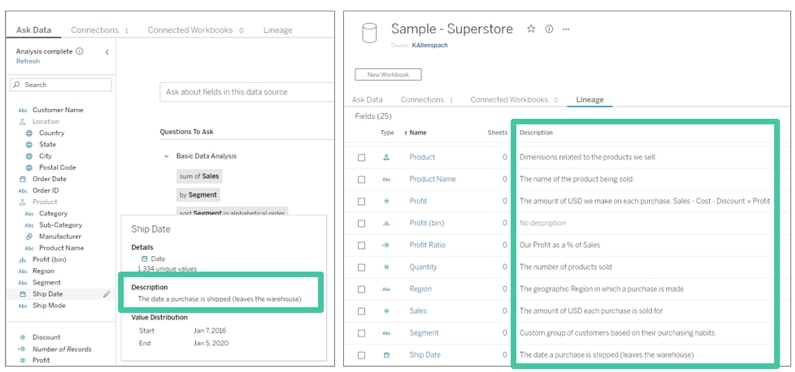Tick the checkbox for Profit Ratio field

pos(361,245)
